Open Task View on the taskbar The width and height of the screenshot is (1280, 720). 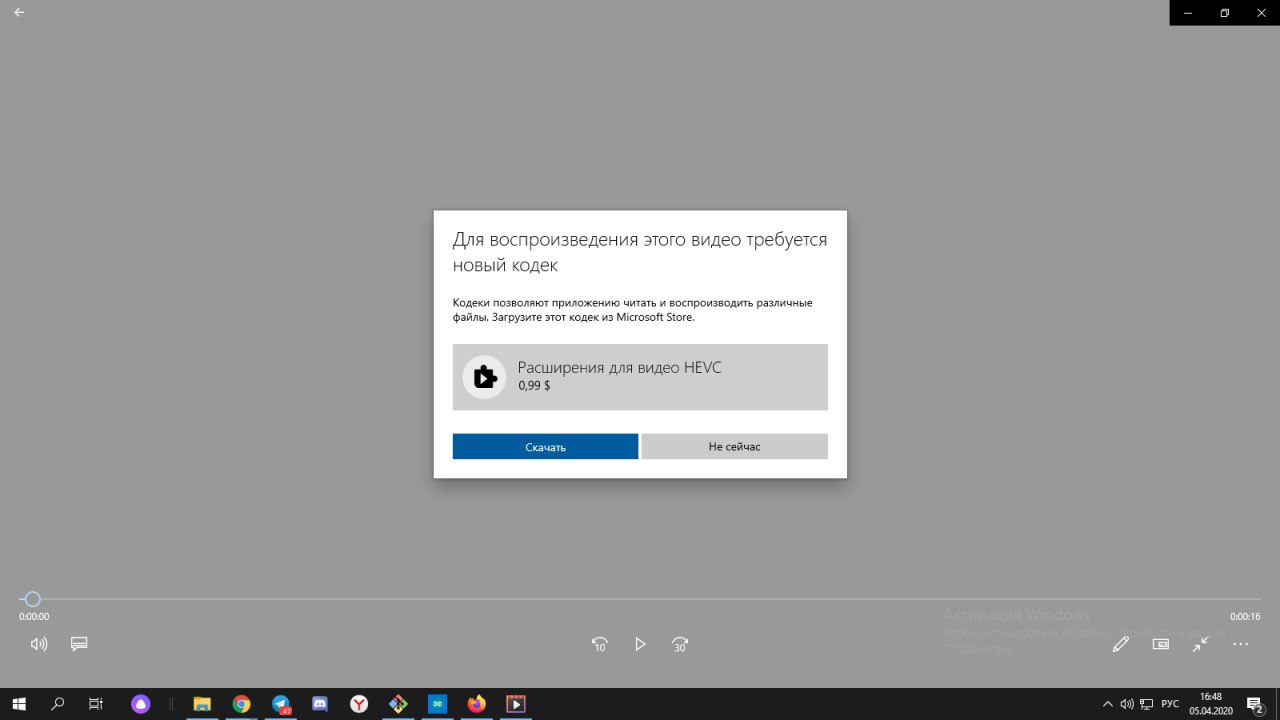[96, 704]
